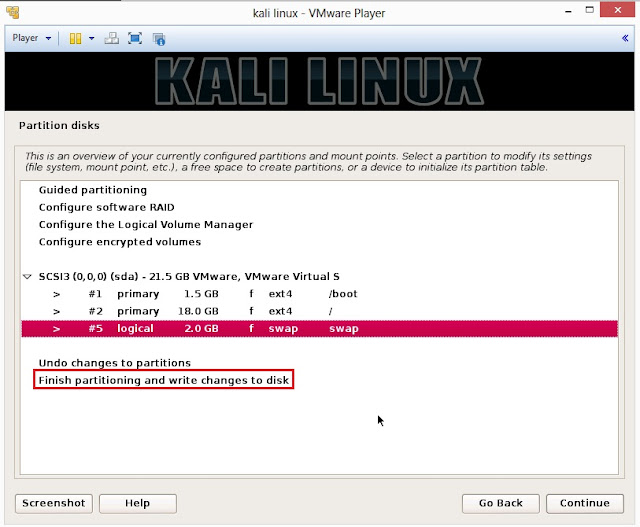Image resolution: width=640 pixels, height=527 pixels.
Task: Click the Send Ctrl+Alt+Del toolbar icon
Action: pos(111,38)
